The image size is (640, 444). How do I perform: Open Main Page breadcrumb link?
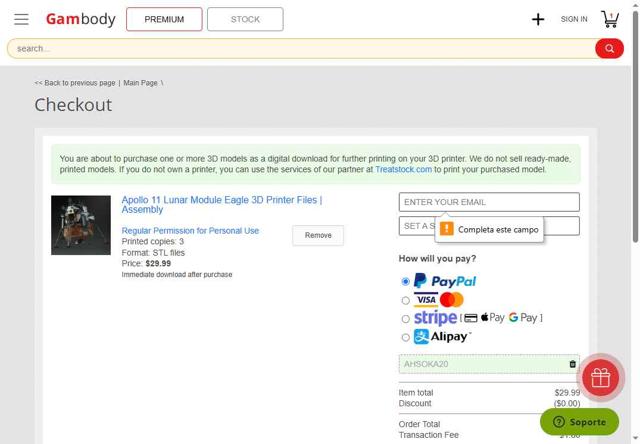point(140,83)
